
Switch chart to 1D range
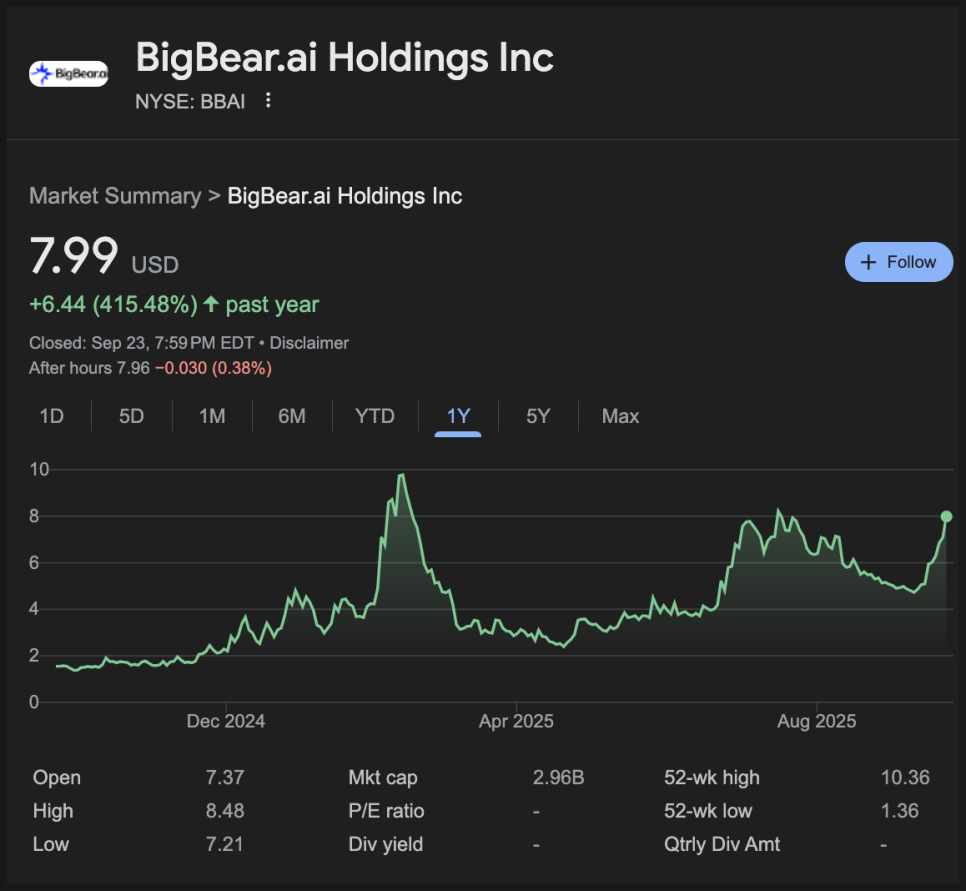click(x=52, y=417)
